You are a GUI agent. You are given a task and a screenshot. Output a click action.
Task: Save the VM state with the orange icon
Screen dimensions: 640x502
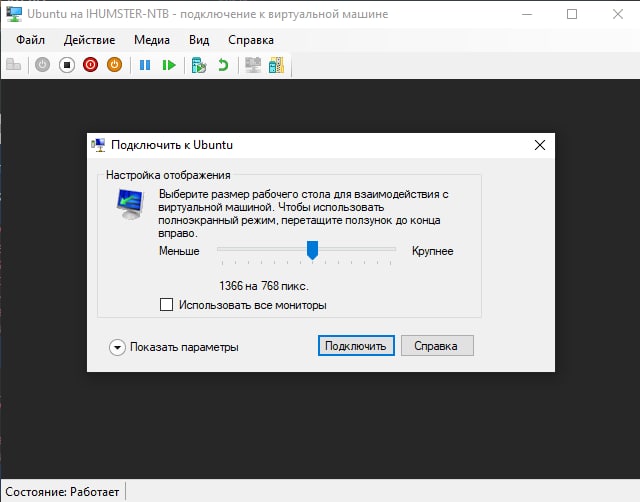[x=115, y=65]
